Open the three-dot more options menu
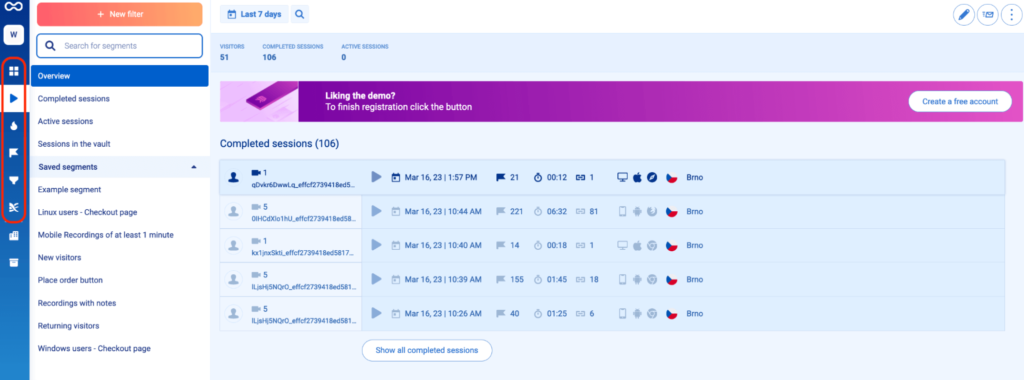 tap(1011, 14)
